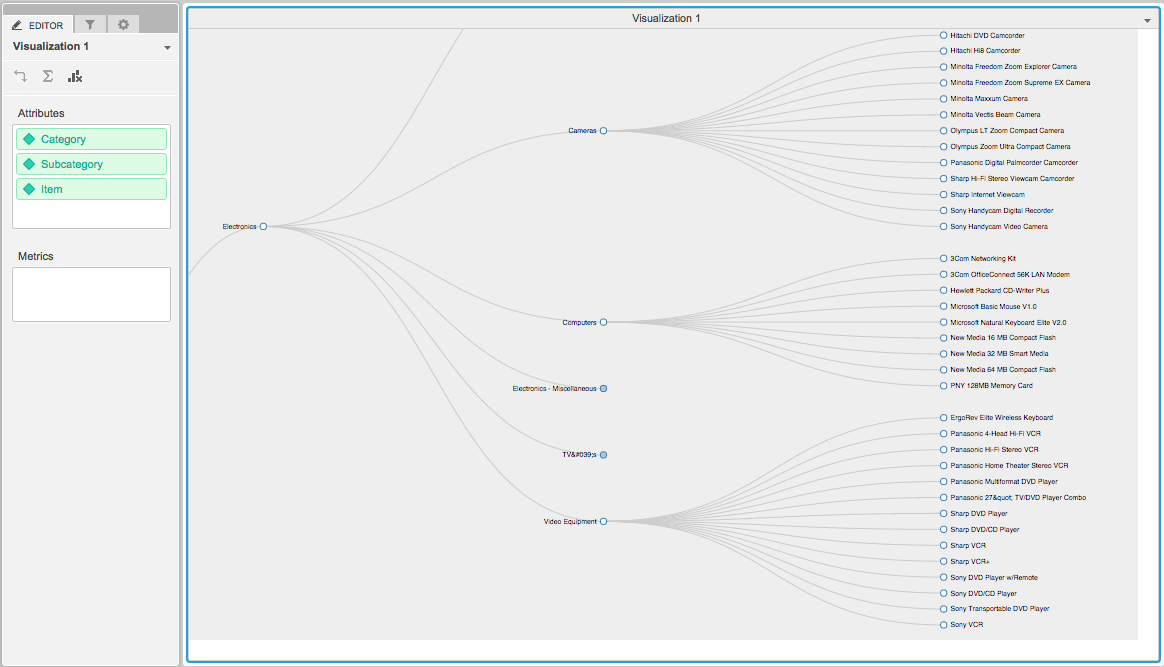Screen dimensions: 1164x667
Task: Click the sigma totals icon
Action: [x=48, y=76]
